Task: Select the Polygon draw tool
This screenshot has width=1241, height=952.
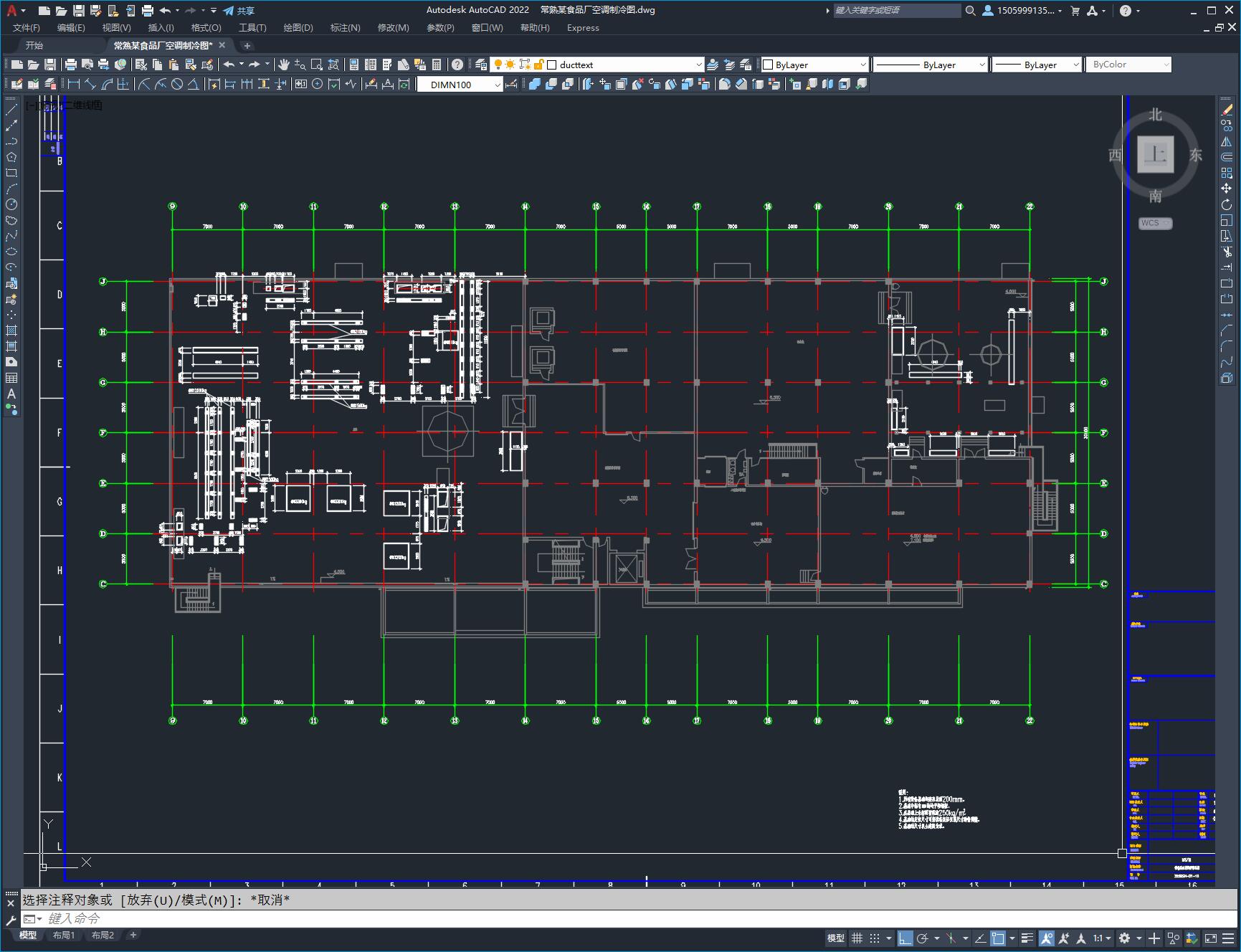Action: coord(11,157)
